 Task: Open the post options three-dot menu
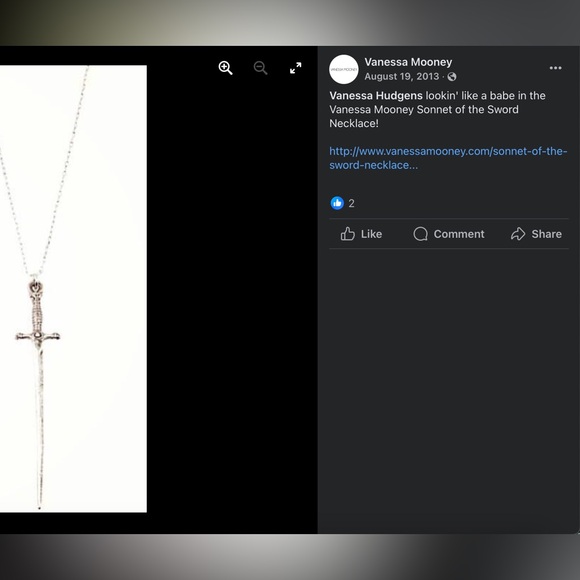coord(555,68)
